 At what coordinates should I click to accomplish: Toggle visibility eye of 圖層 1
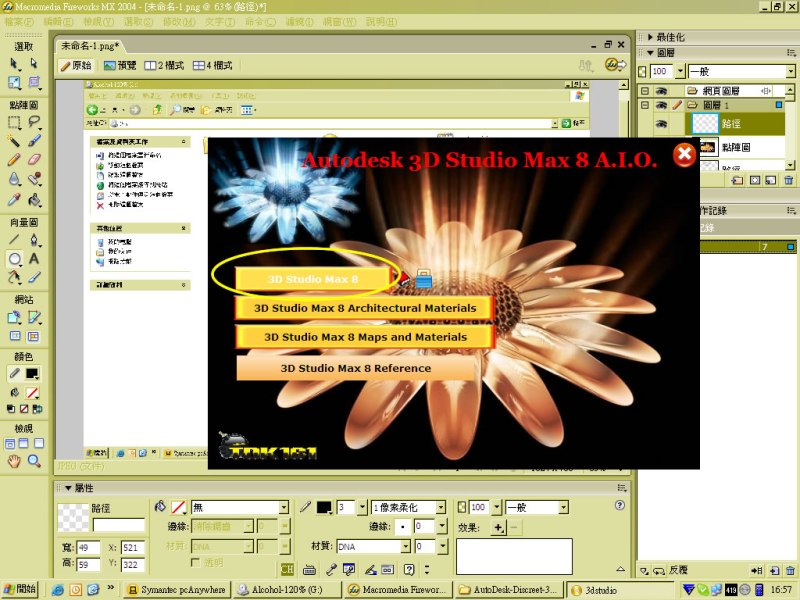tap(661, 105)
